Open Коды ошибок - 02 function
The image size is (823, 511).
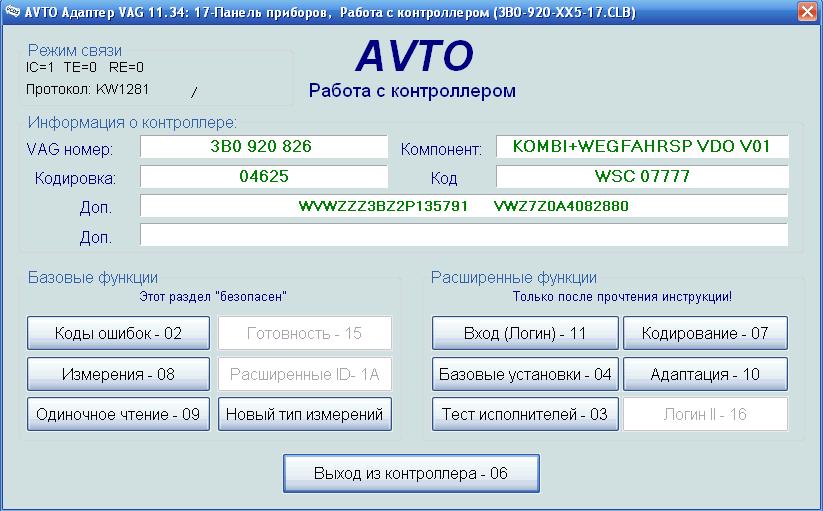coord(118,333)
